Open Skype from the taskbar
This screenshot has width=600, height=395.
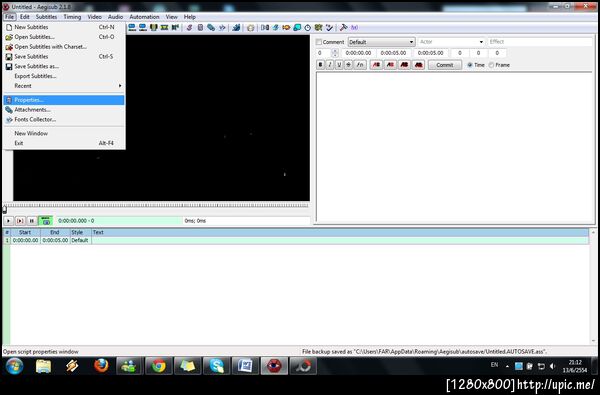[x=216, y=366]
